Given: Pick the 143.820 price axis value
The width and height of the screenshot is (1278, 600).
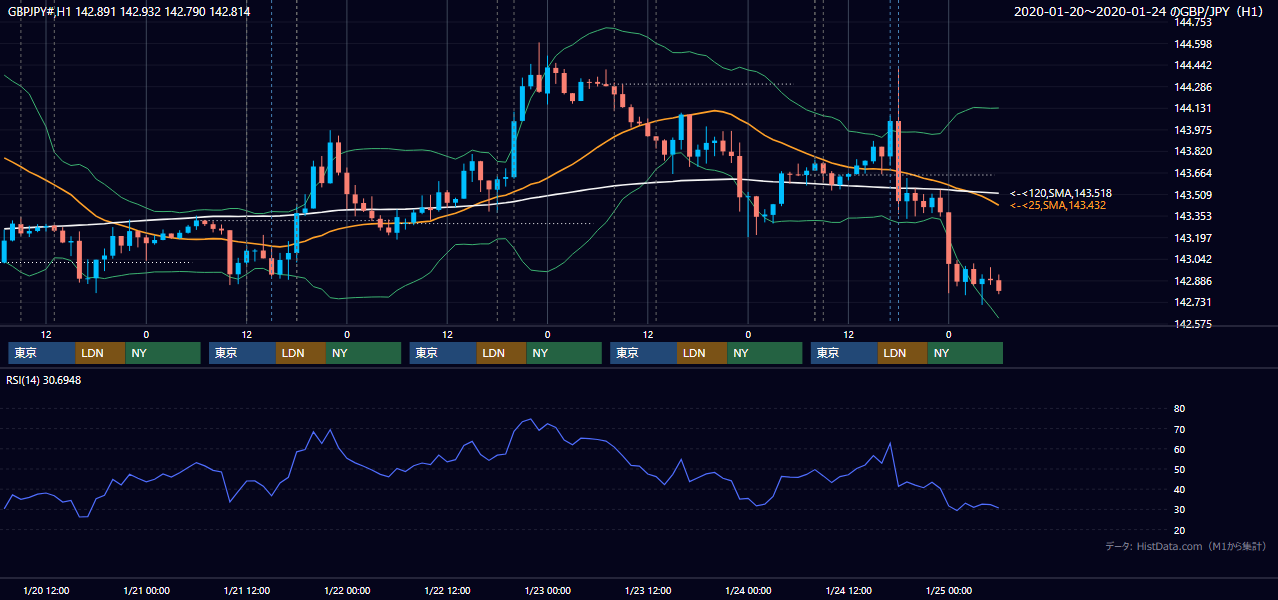Looking at the screenshot, I should (1194, 152).
